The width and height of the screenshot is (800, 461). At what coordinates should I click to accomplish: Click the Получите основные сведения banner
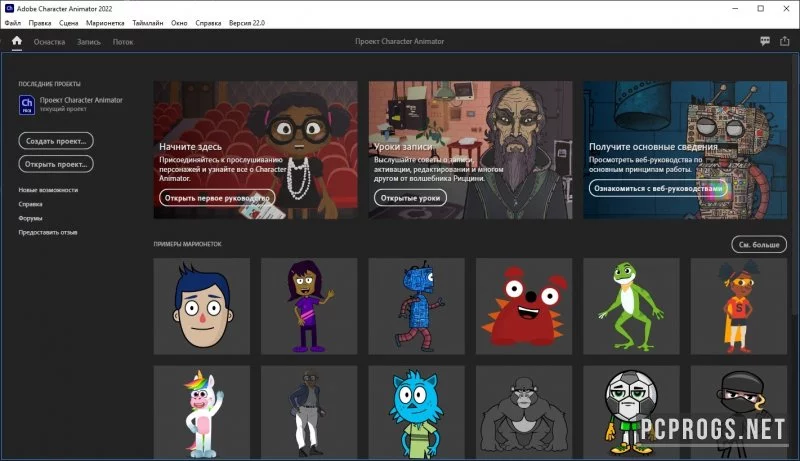click(685, 150)
